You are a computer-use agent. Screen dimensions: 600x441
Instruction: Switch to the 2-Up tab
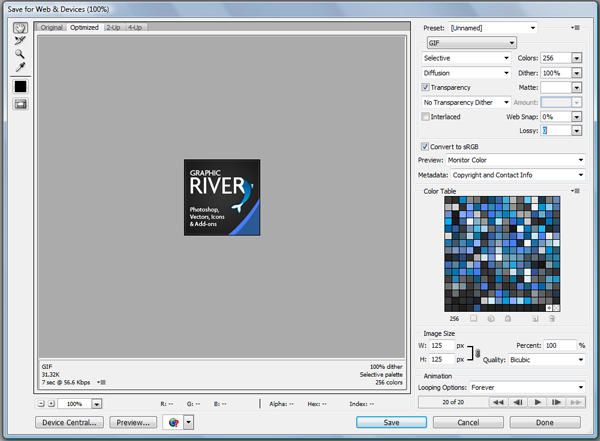pos(113,27)
